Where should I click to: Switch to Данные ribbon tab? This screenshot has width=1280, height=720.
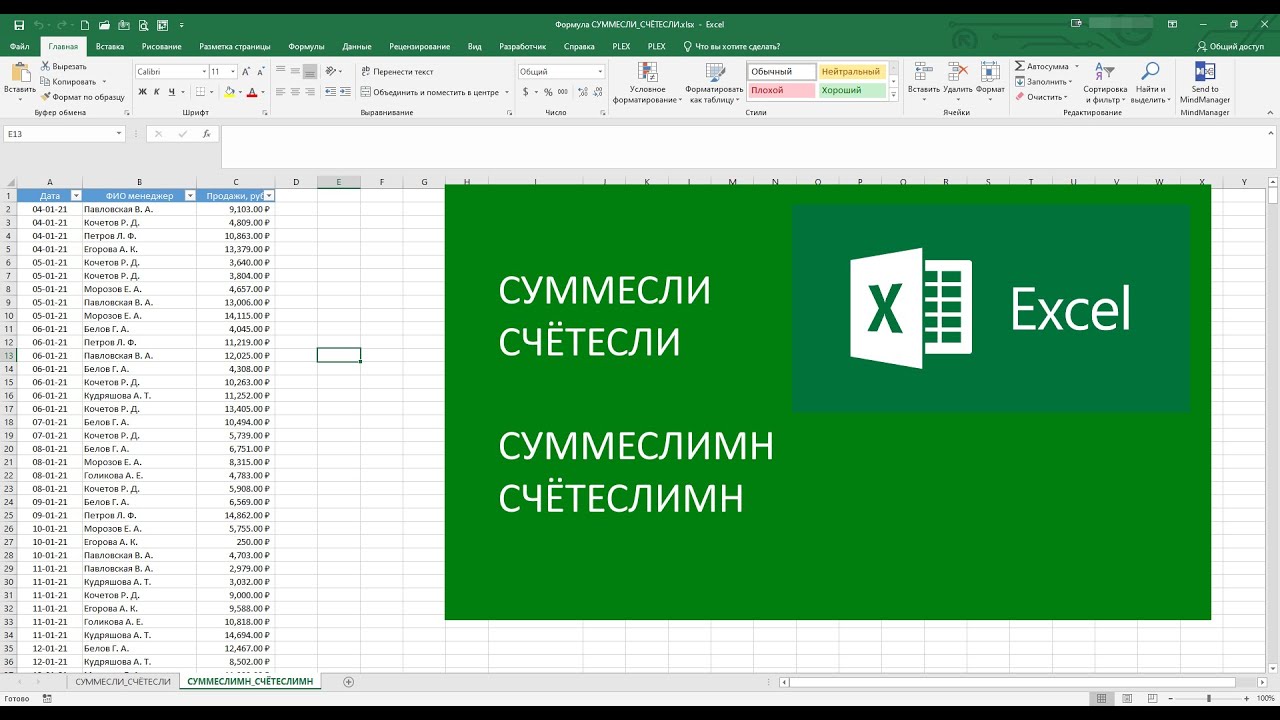point(357,46)
